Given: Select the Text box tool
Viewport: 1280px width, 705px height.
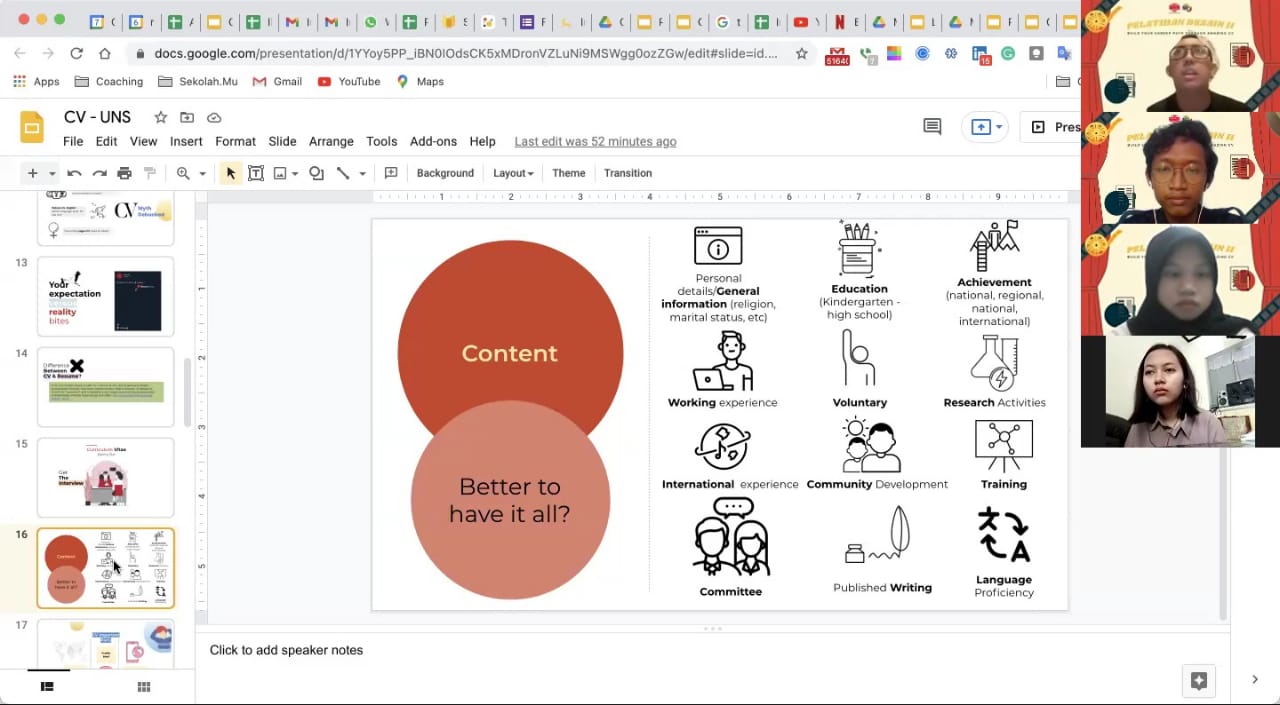Looking at the screenshot, I should tap(256, 173).
